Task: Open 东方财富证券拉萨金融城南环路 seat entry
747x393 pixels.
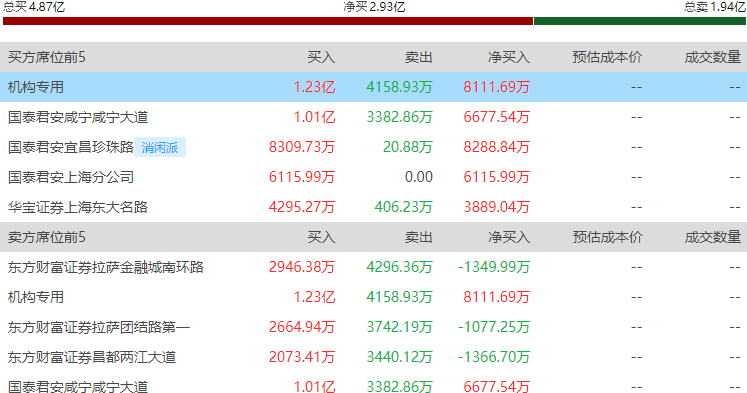Action: (106, 267)
